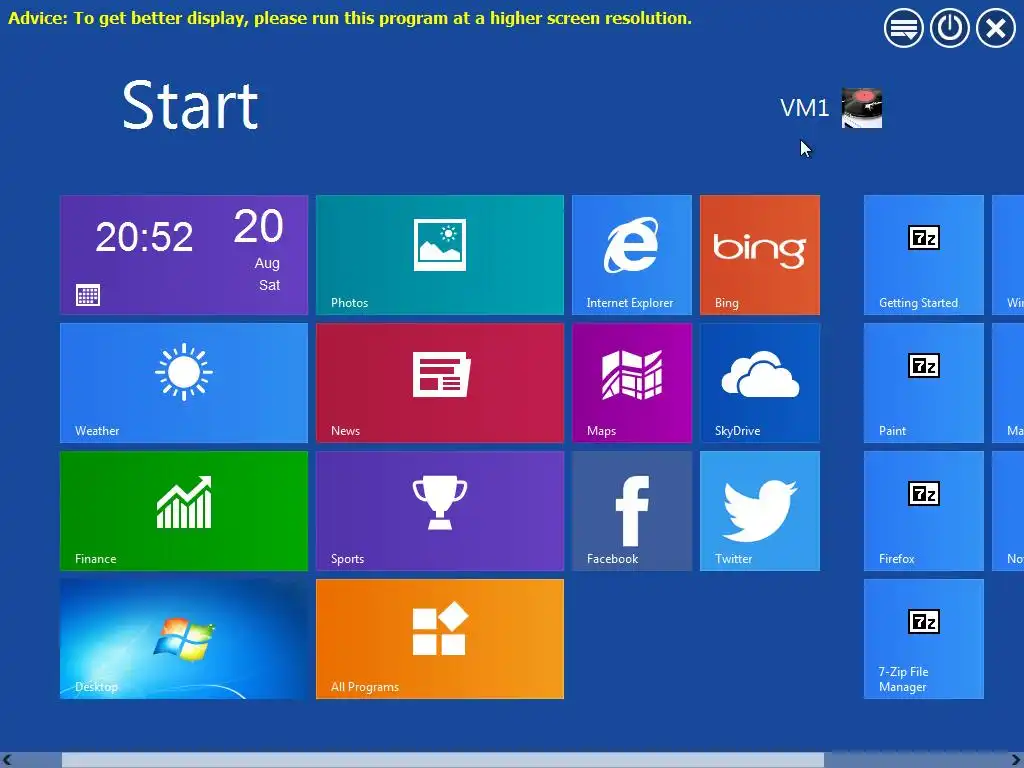Click the clock and date tile

point(184,255)
